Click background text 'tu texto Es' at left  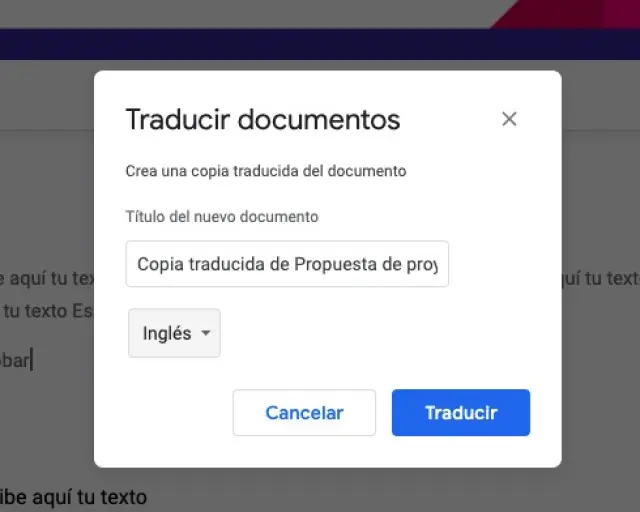tap(47, 311)
